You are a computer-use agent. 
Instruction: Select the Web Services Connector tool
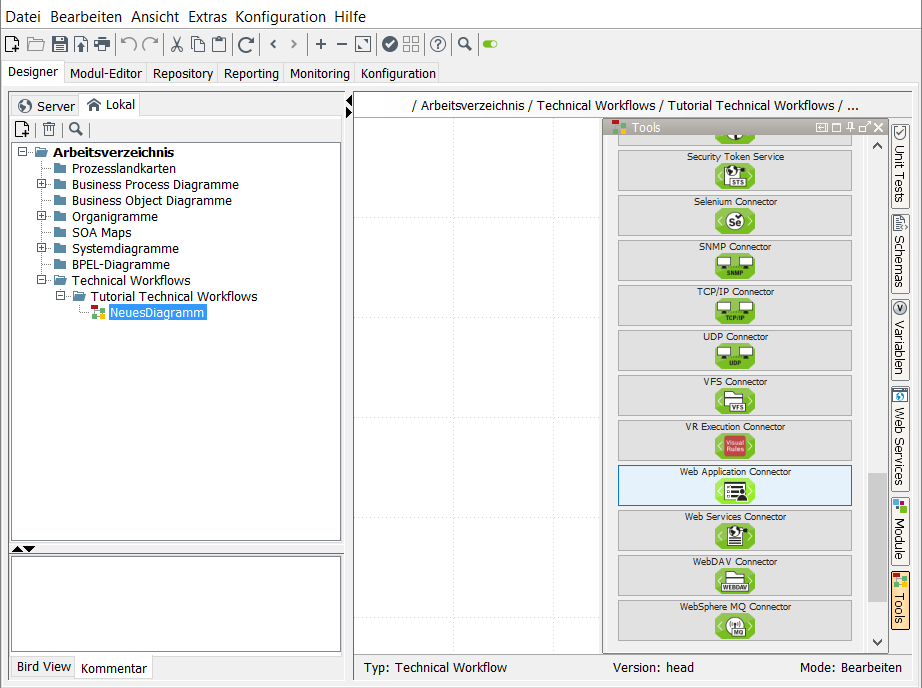point(735,536)
